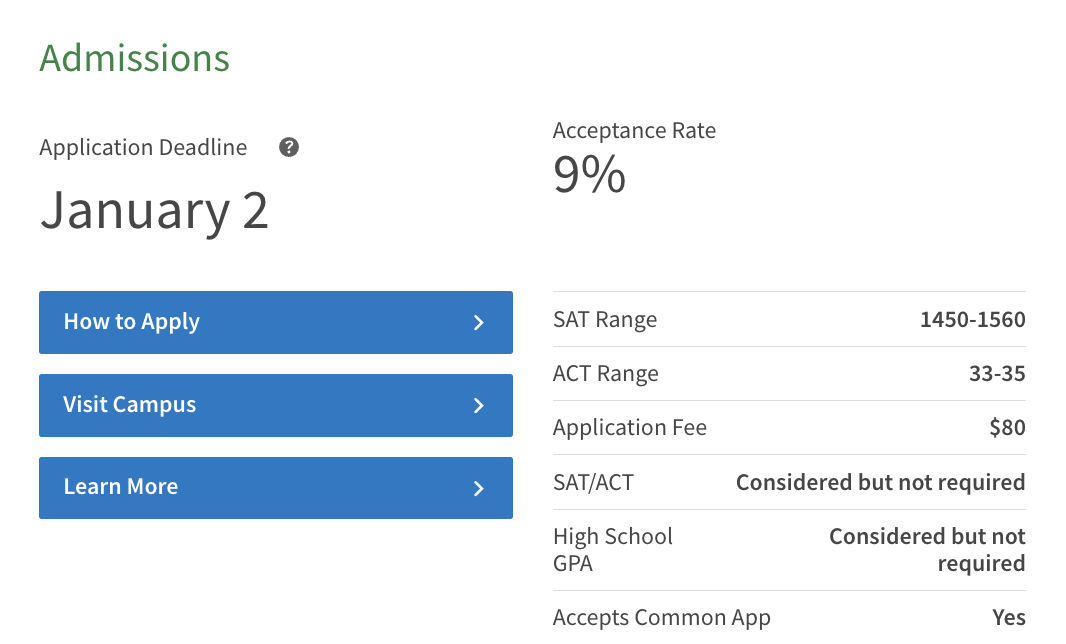This screenshot has width=1066, height=644.
Task: Click the Learn More button
Action: coord(276,488)
